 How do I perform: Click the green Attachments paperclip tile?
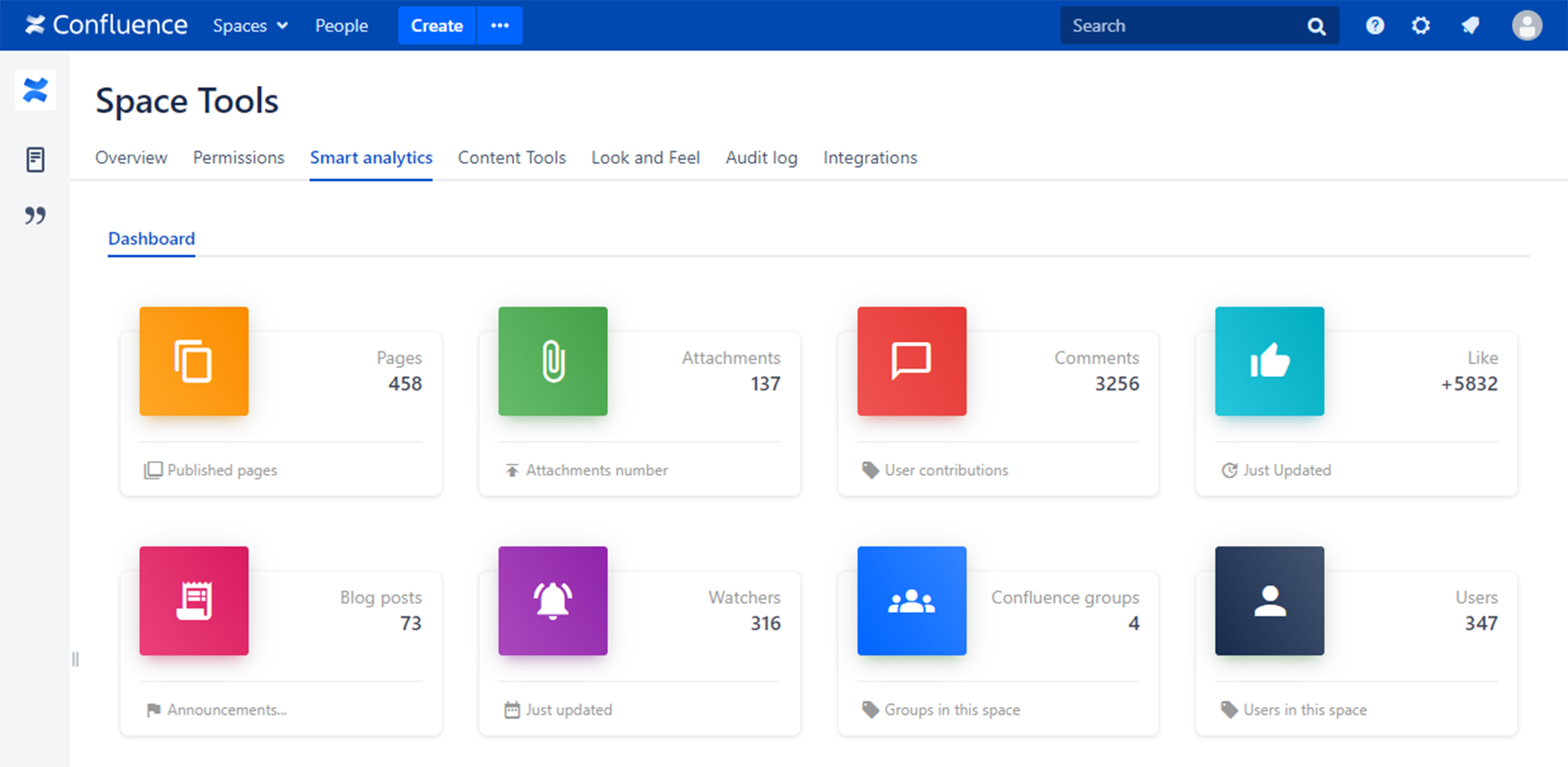pos(553,361)
